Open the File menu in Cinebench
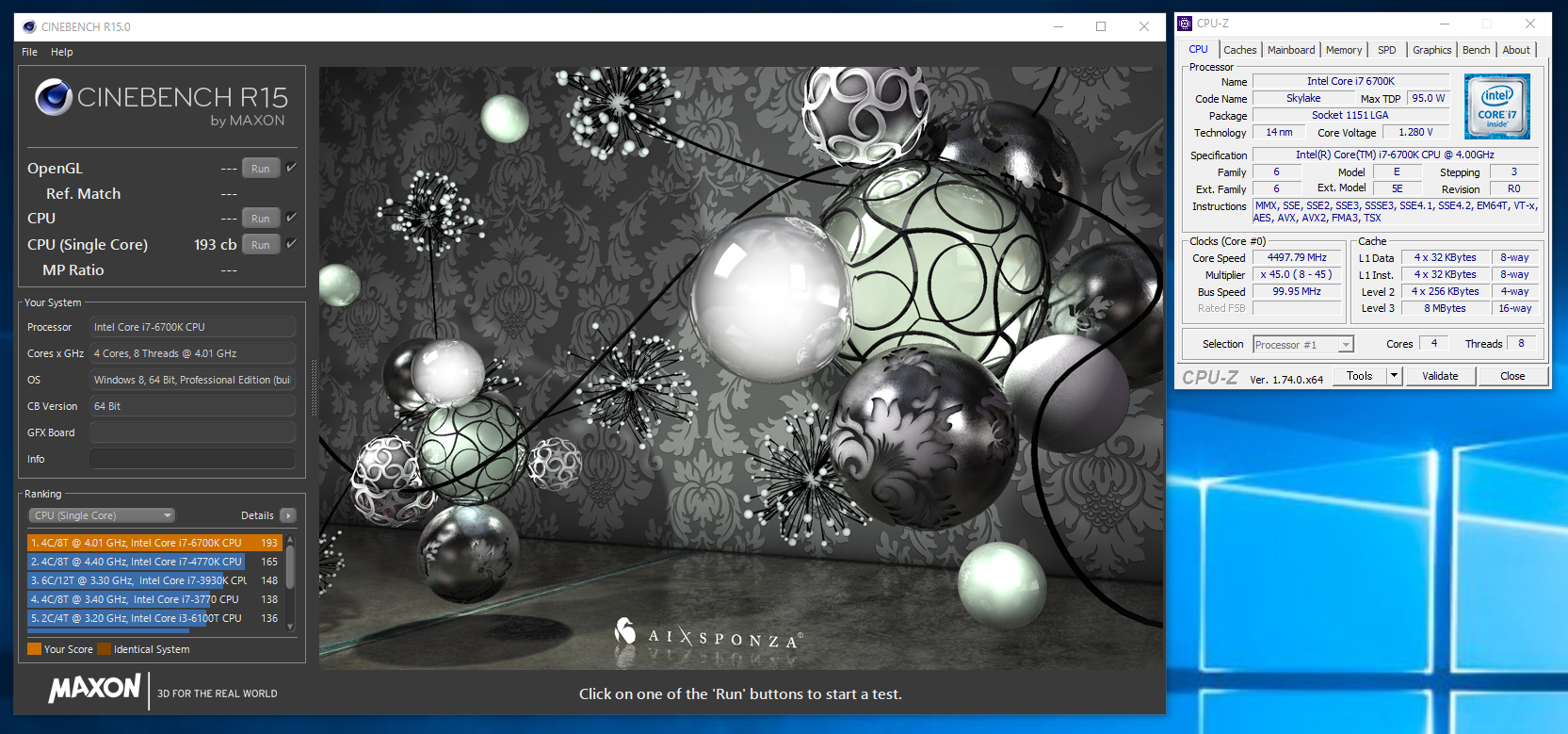This screenshot has height=734, width=1568. [x=29, y=52]
